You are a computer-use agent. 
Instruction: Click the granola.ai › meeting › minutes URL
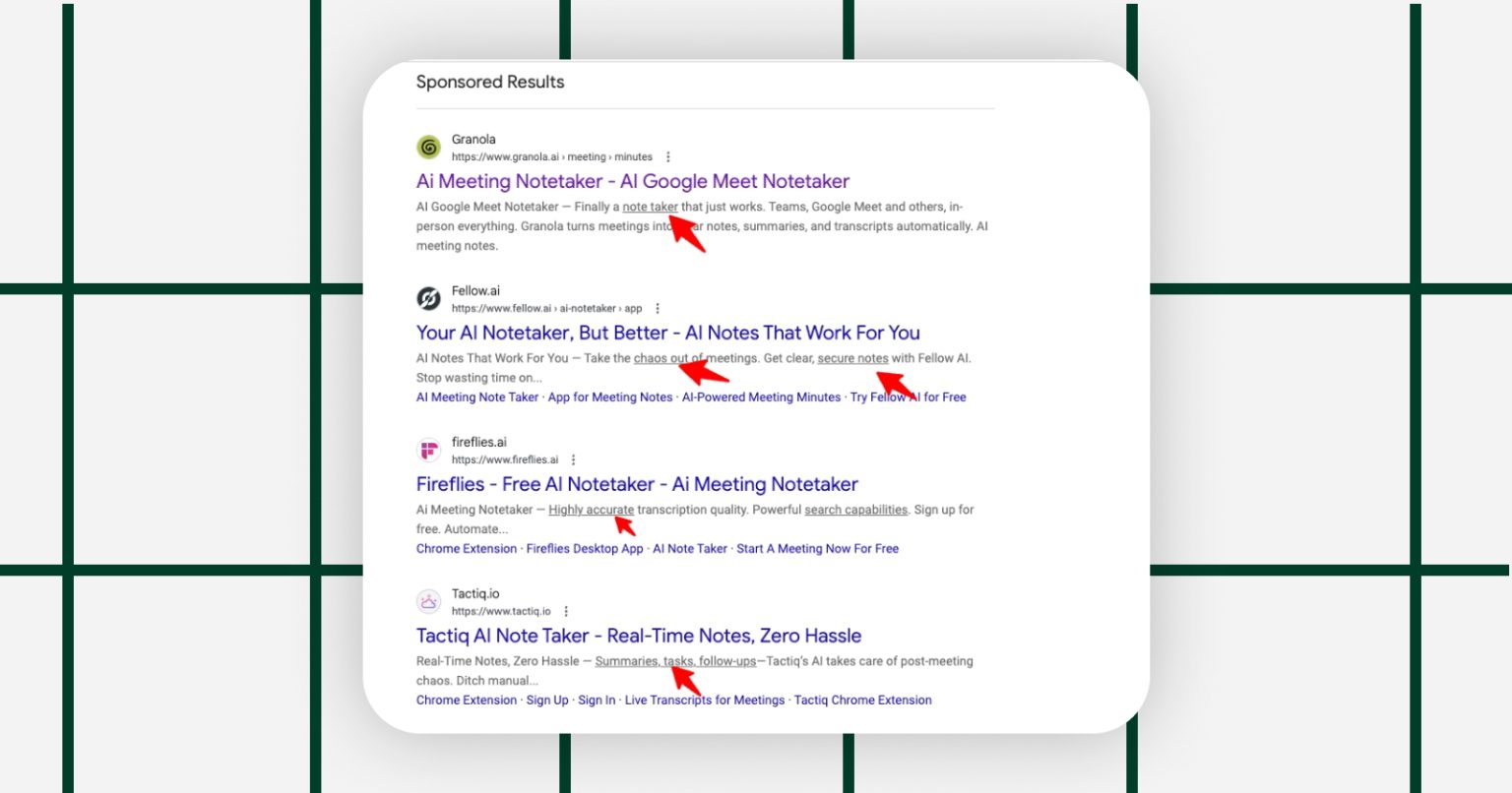552,157
